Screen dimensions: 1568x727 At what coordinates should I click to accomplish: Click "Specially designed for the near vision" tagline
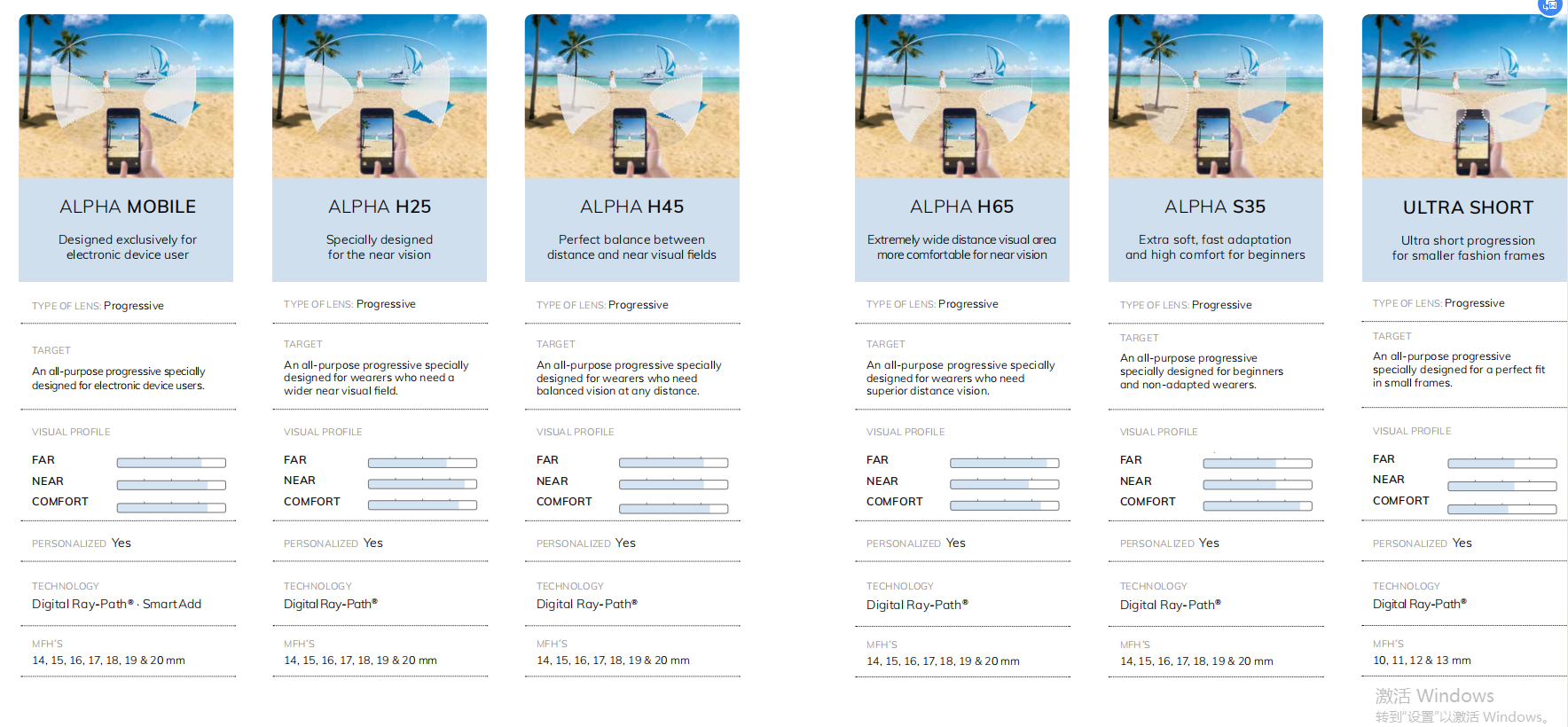click(x=380, y=247)
